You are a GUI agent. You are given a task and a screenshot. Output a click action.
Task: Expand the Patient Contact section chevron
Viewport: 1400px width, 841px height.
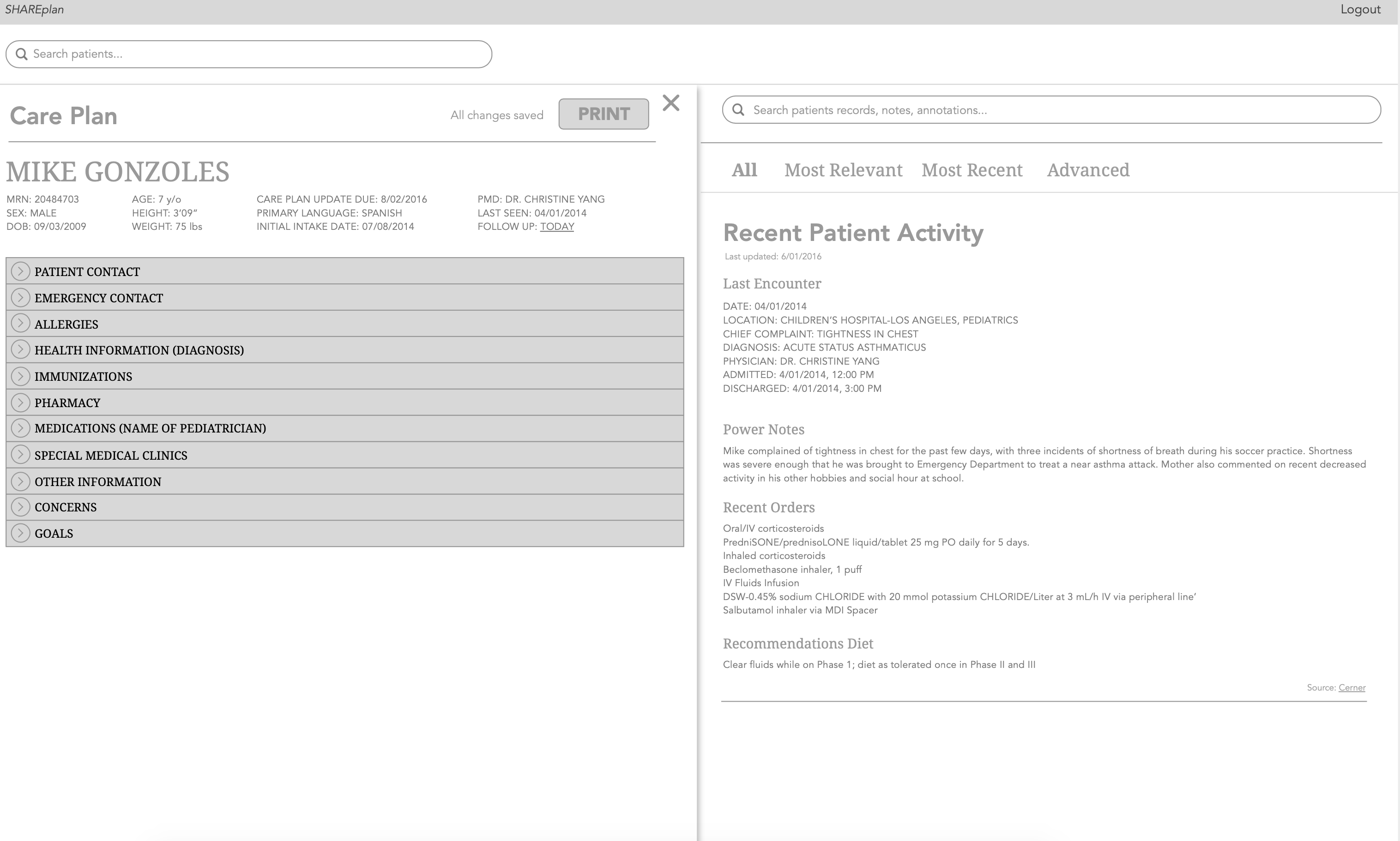[x=20, y=271]
